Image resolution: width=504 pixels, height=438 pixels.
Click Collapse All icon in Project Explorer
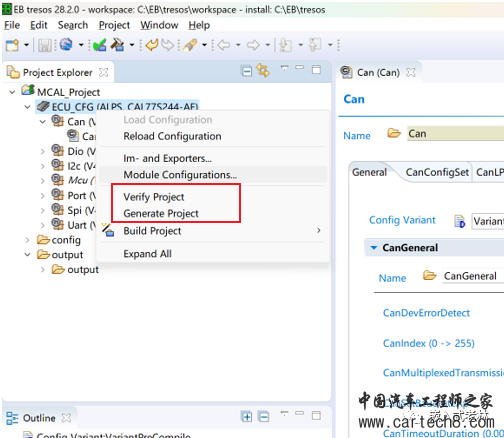[x=247, y=71]
